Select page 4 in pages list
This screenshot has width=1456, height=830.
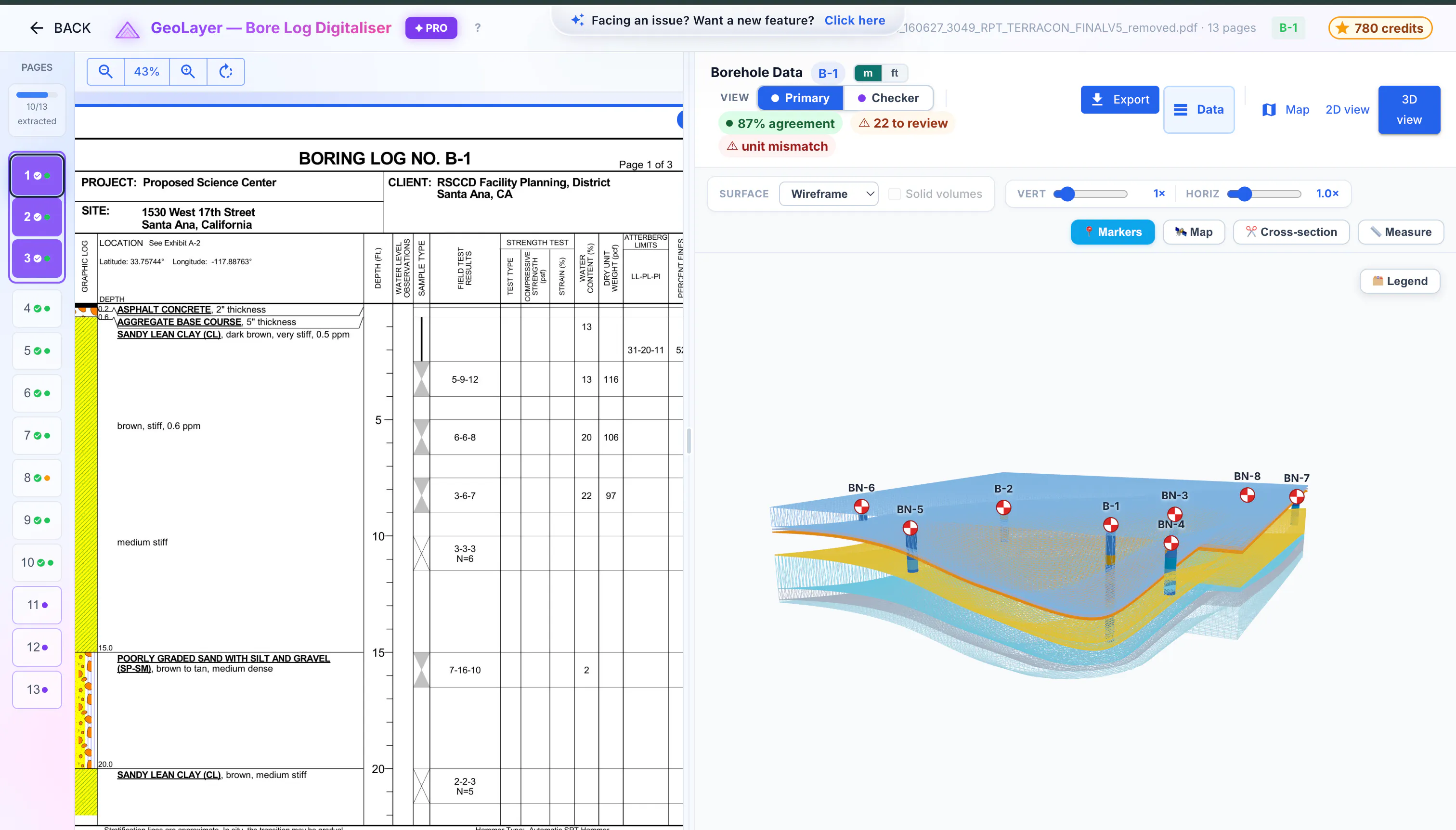point(37,309)
